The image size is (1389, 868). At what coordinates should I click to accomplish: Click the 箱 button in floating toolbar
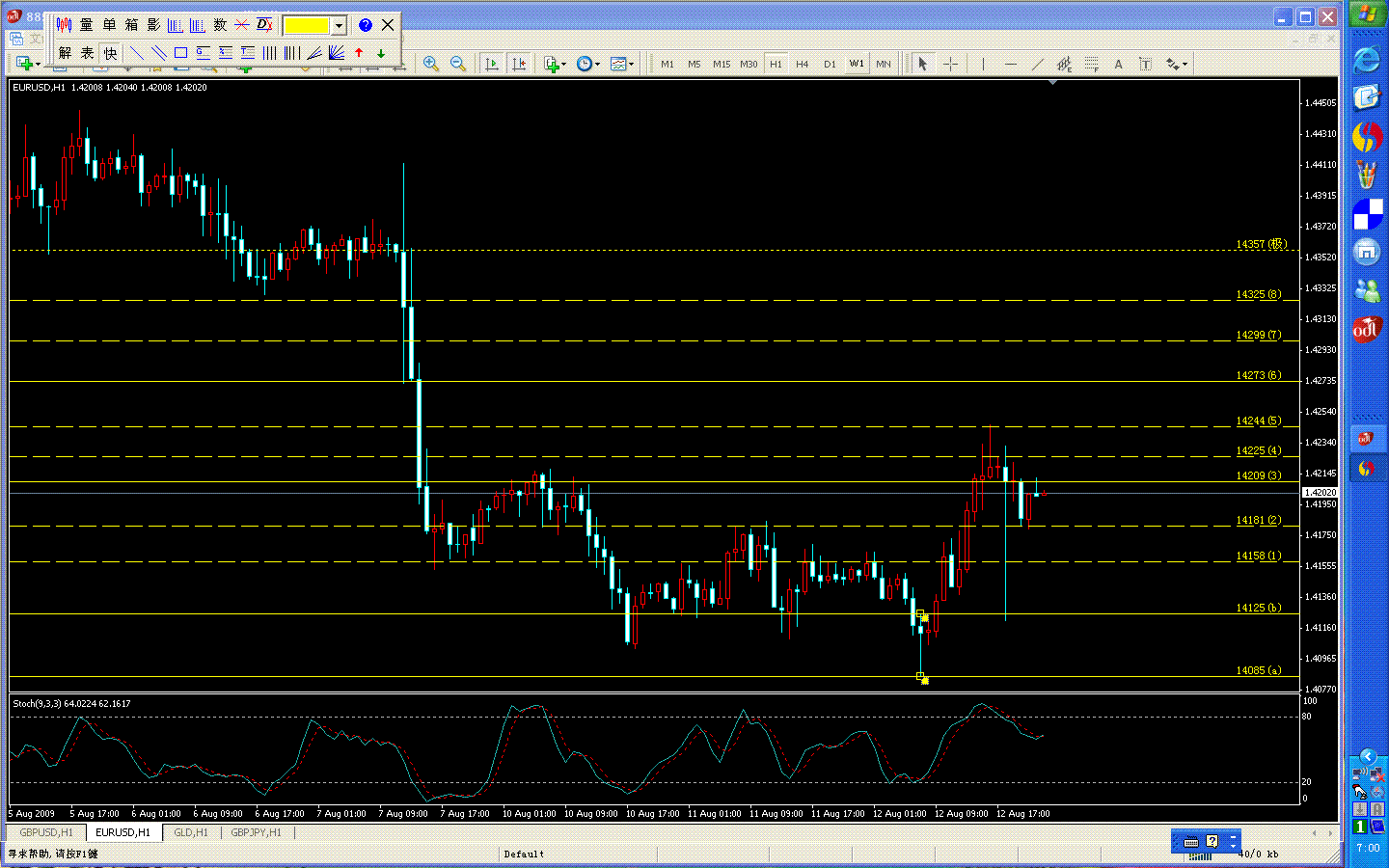pyautogui.click(x=131, y=25)
